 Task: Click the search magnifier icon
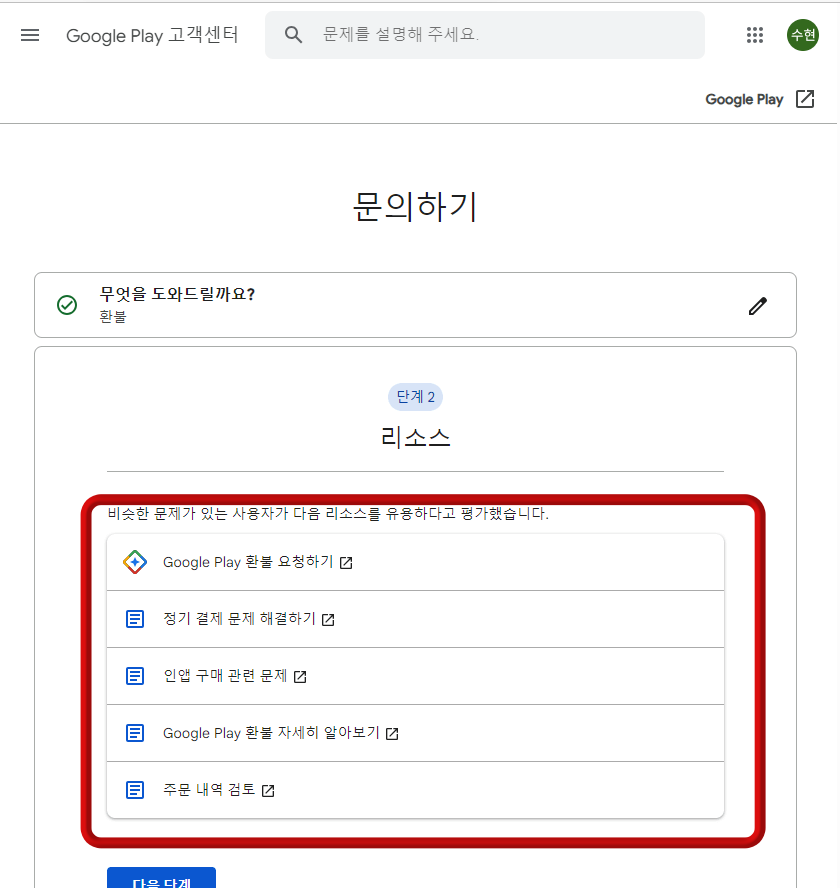tap(293, 34)
